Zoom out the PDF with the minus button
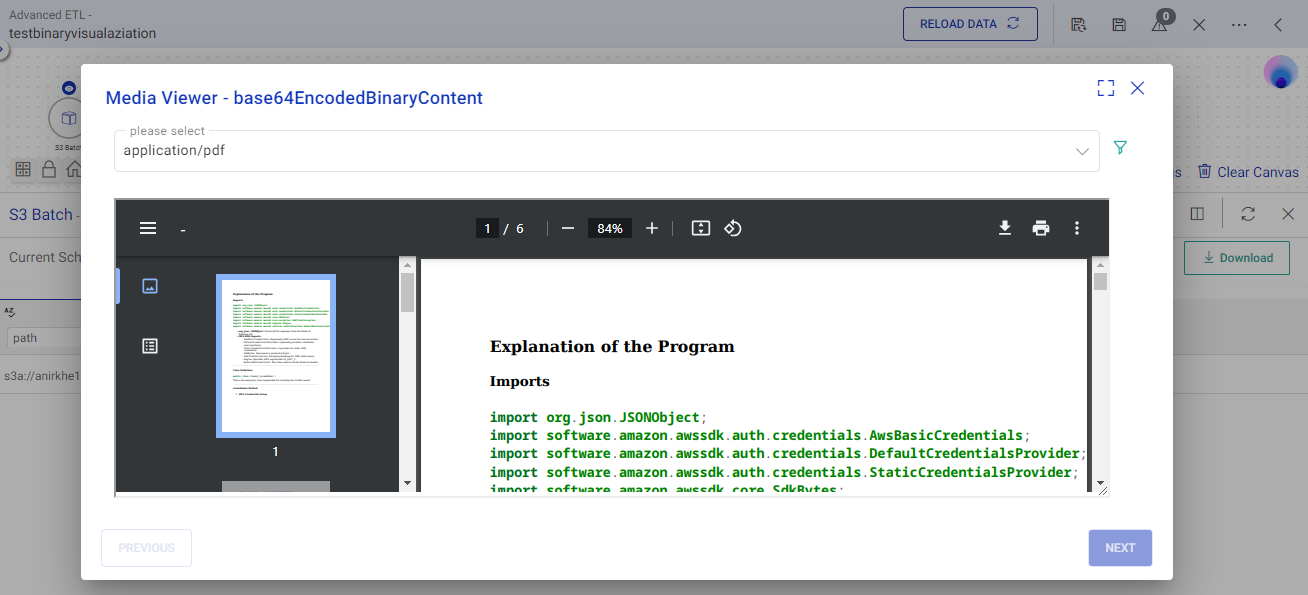Screen dimensions: 1308x595 pos(567,228)
